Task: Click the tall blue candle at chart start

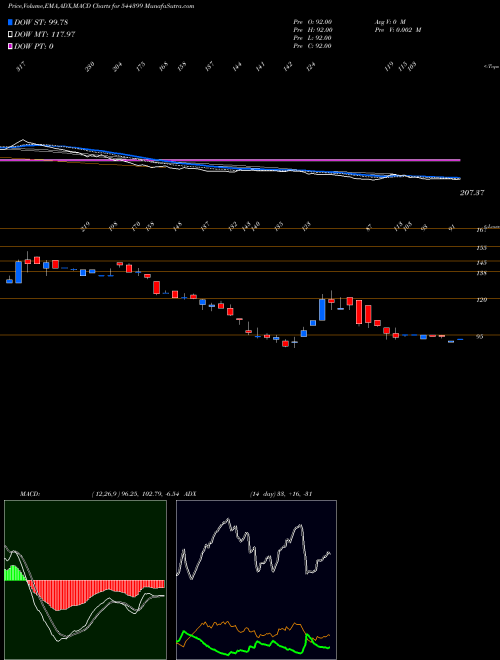Action: point(19,272)
